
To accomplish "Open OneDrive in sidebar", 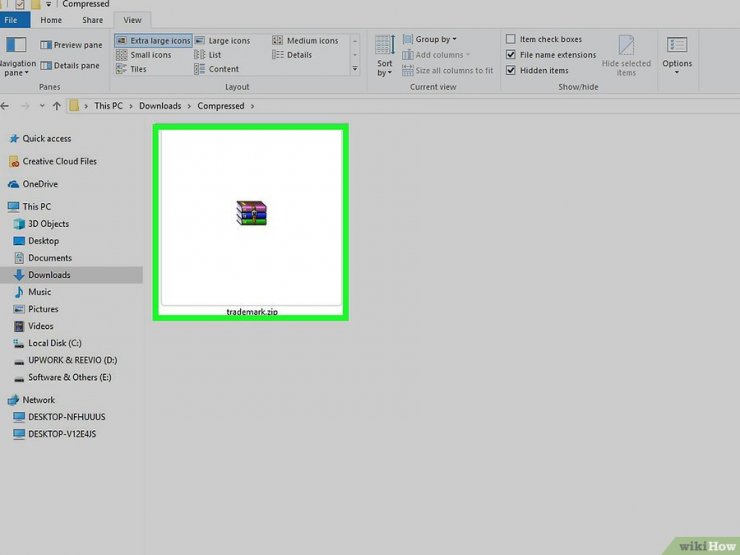I will [40, 184].
